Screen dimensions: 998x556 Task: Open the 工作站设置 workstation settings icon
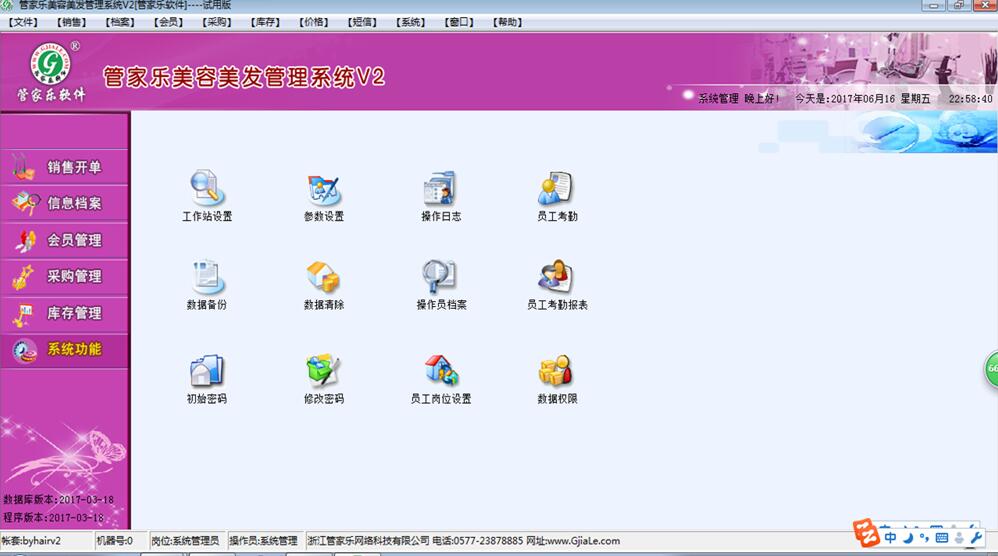207,188
